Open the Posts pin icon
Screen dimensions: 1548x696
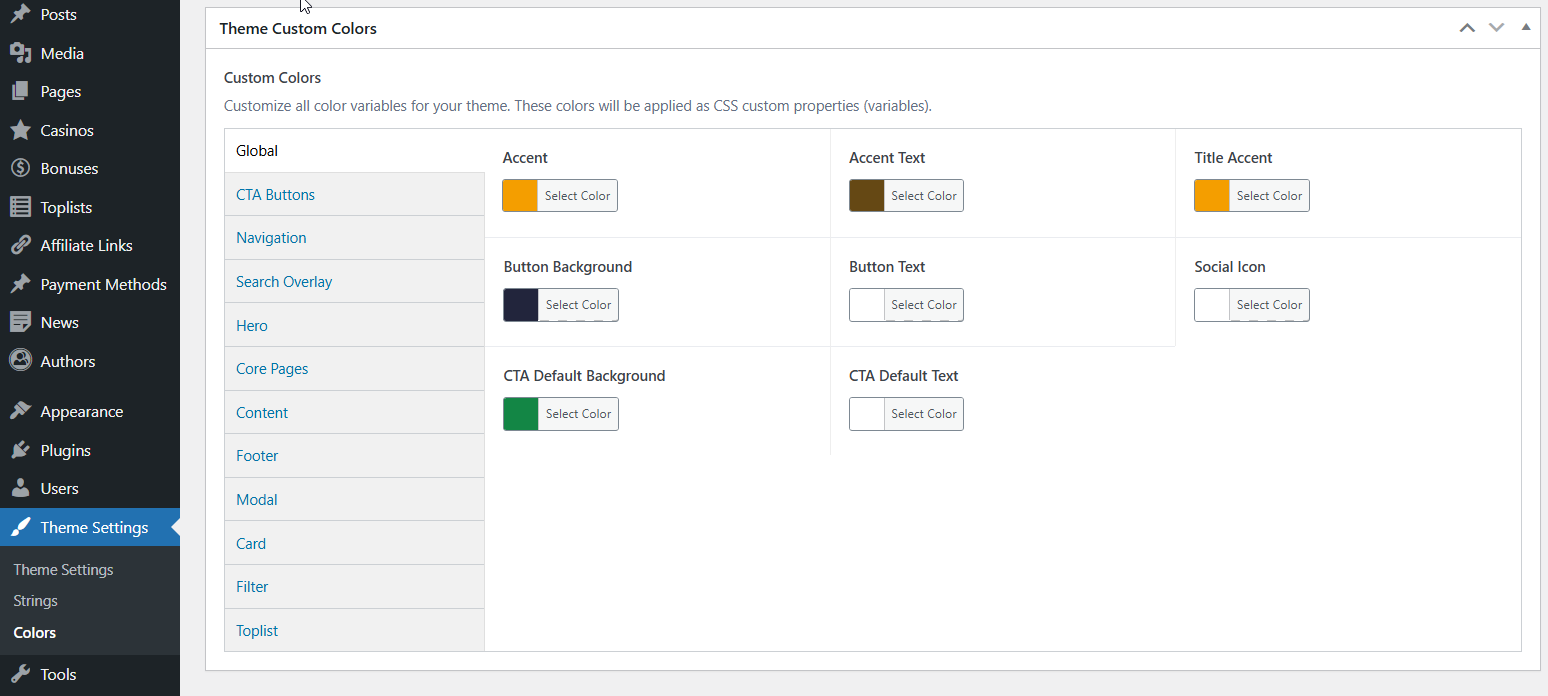(22, 14)
